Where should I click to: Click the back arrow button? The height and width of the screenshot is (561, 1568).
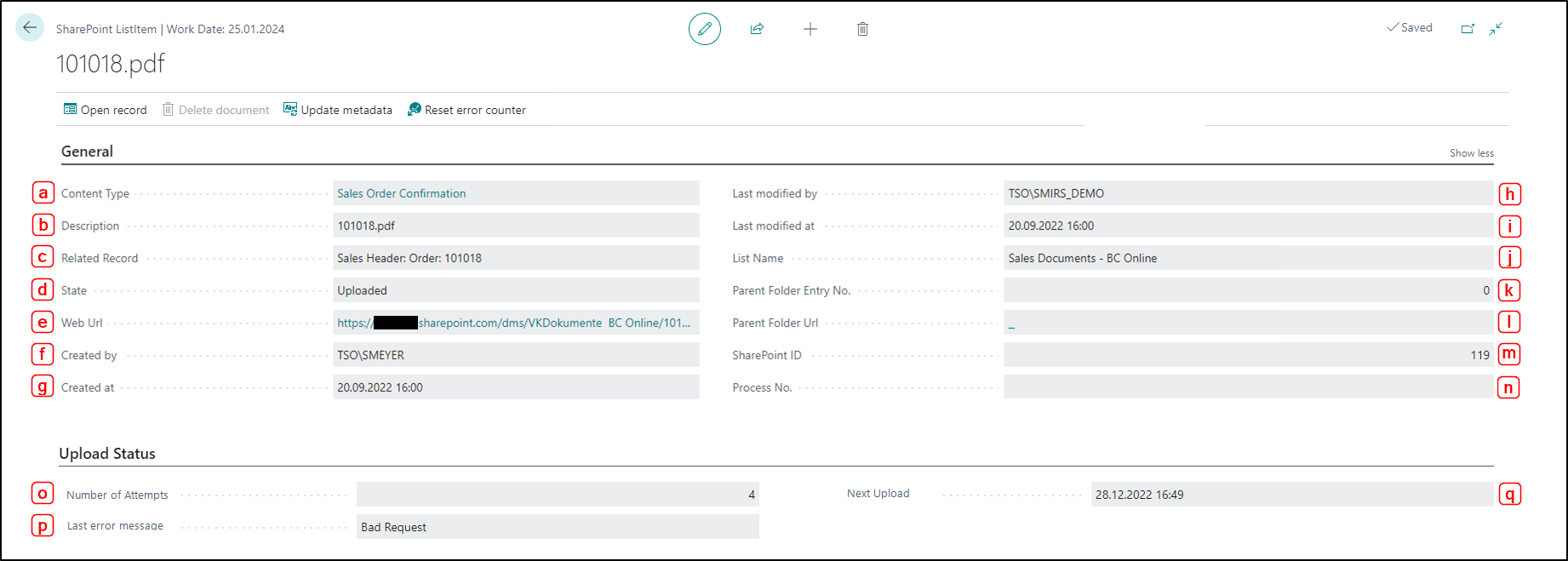pos(30,28)
